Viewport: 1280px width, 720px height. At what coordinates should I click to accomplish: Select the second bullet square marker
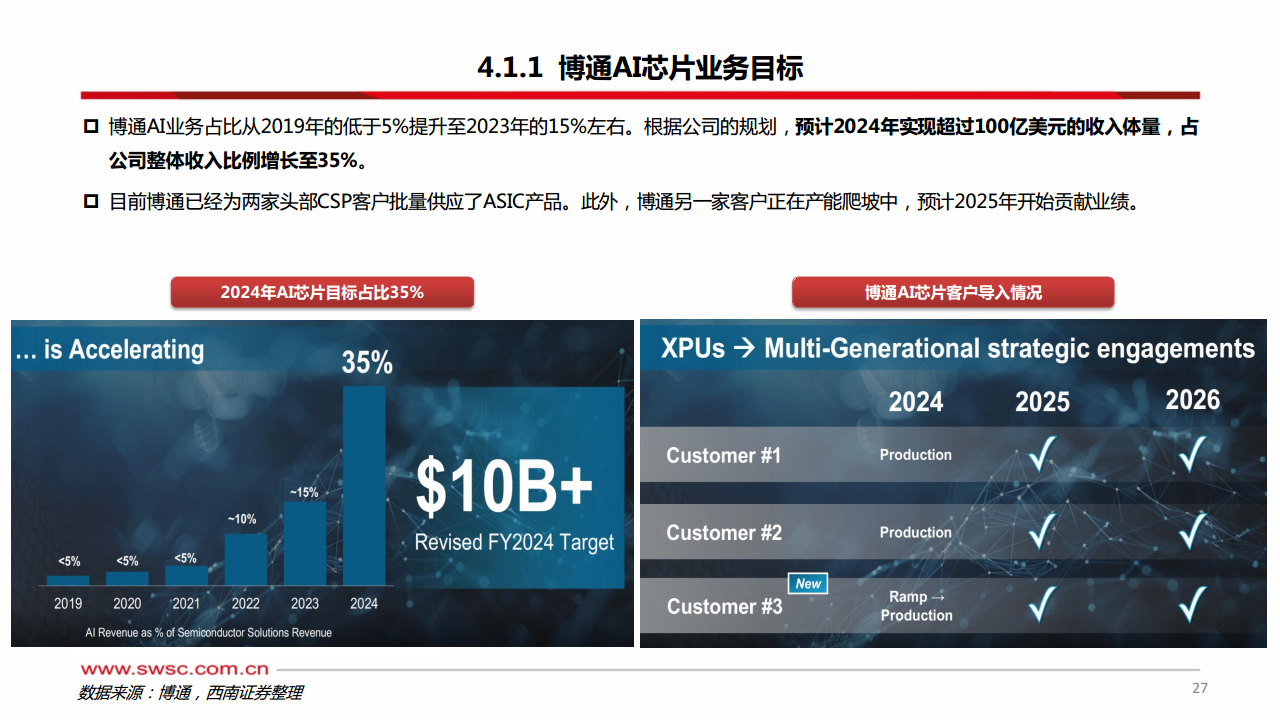point(91,202)
